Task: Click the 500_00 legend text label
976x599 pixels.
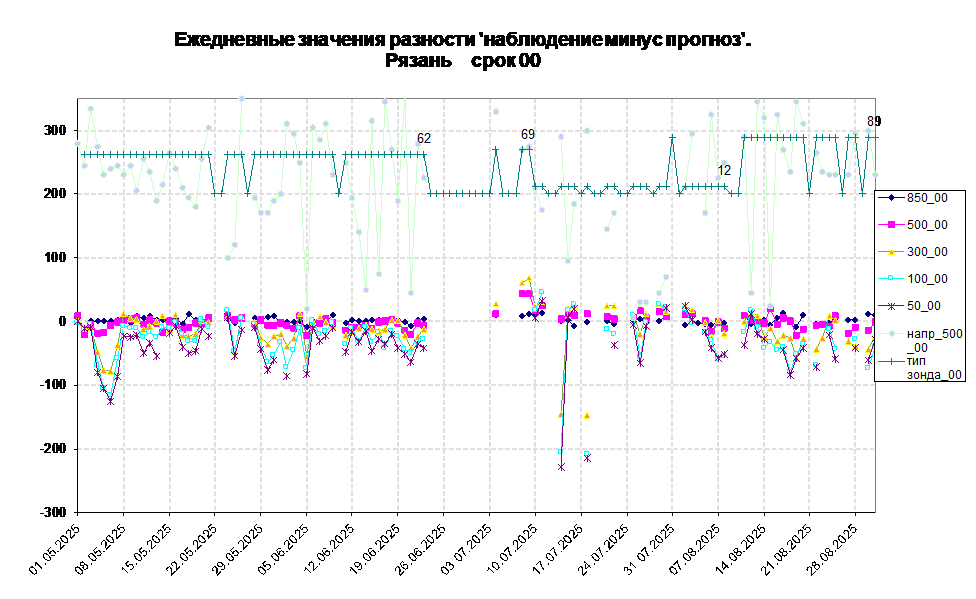Action: coord(927,225)
